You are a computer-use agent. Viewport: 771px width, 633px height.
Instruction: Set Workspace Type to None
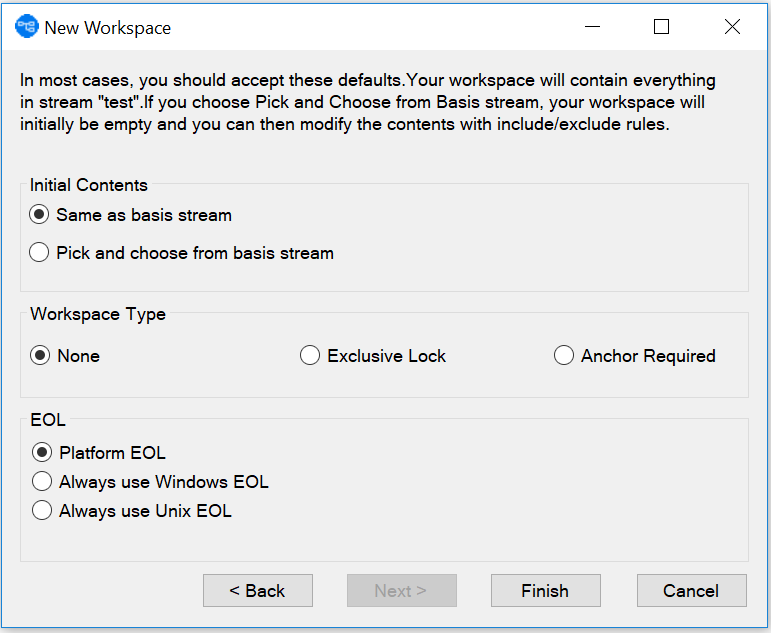(x=40, y=356)
